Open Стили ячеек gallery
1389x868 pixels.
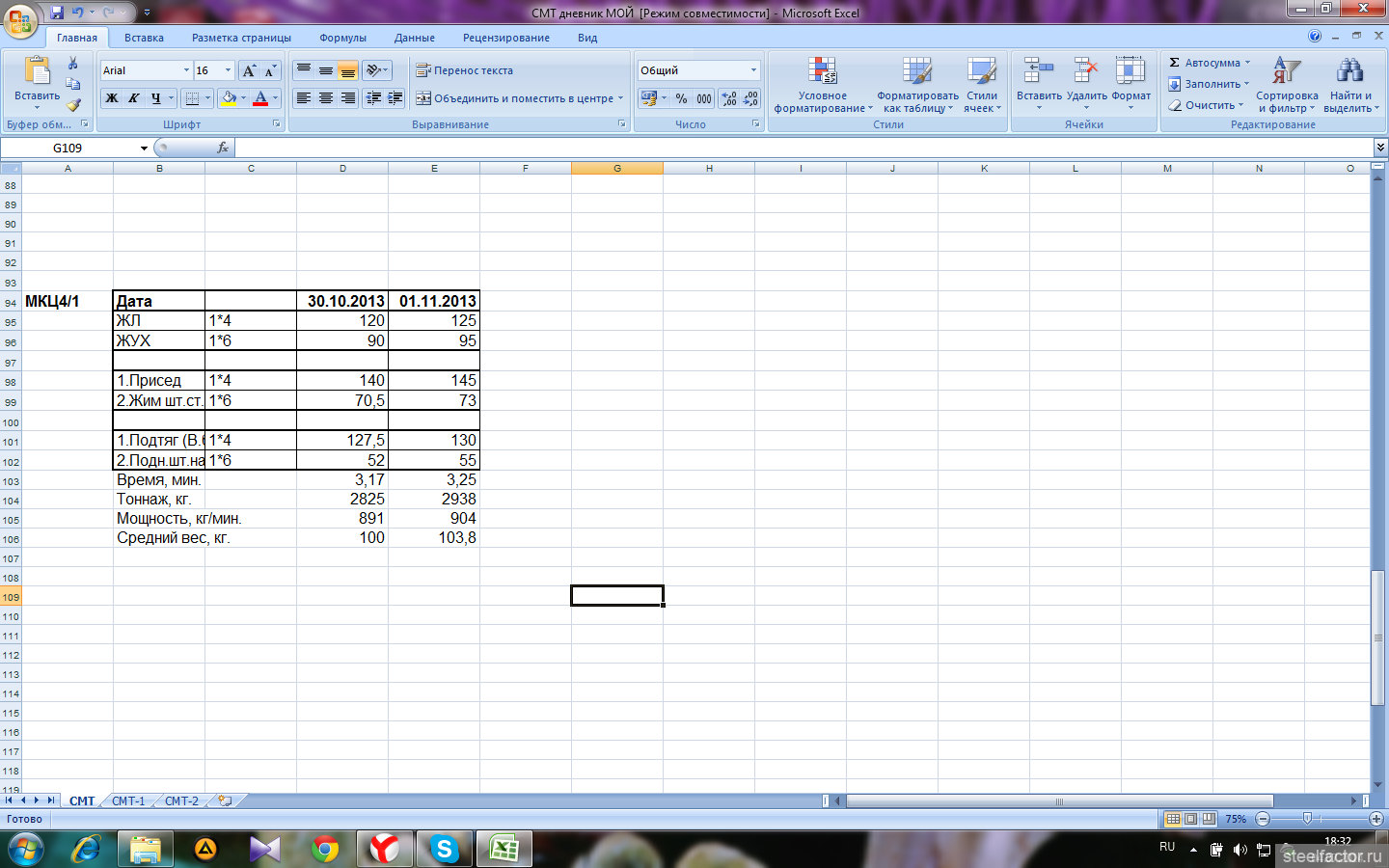coord(982,85)
